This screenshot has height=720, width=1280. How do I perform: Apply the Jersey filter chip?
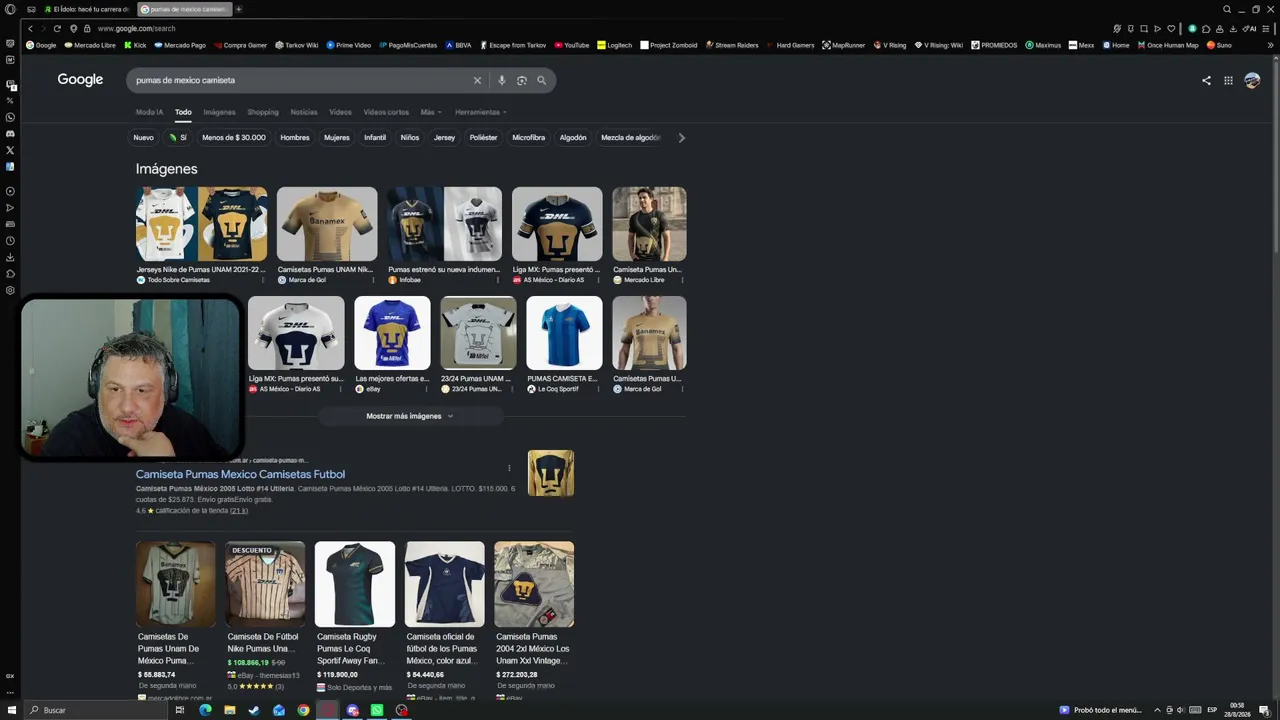444,138
